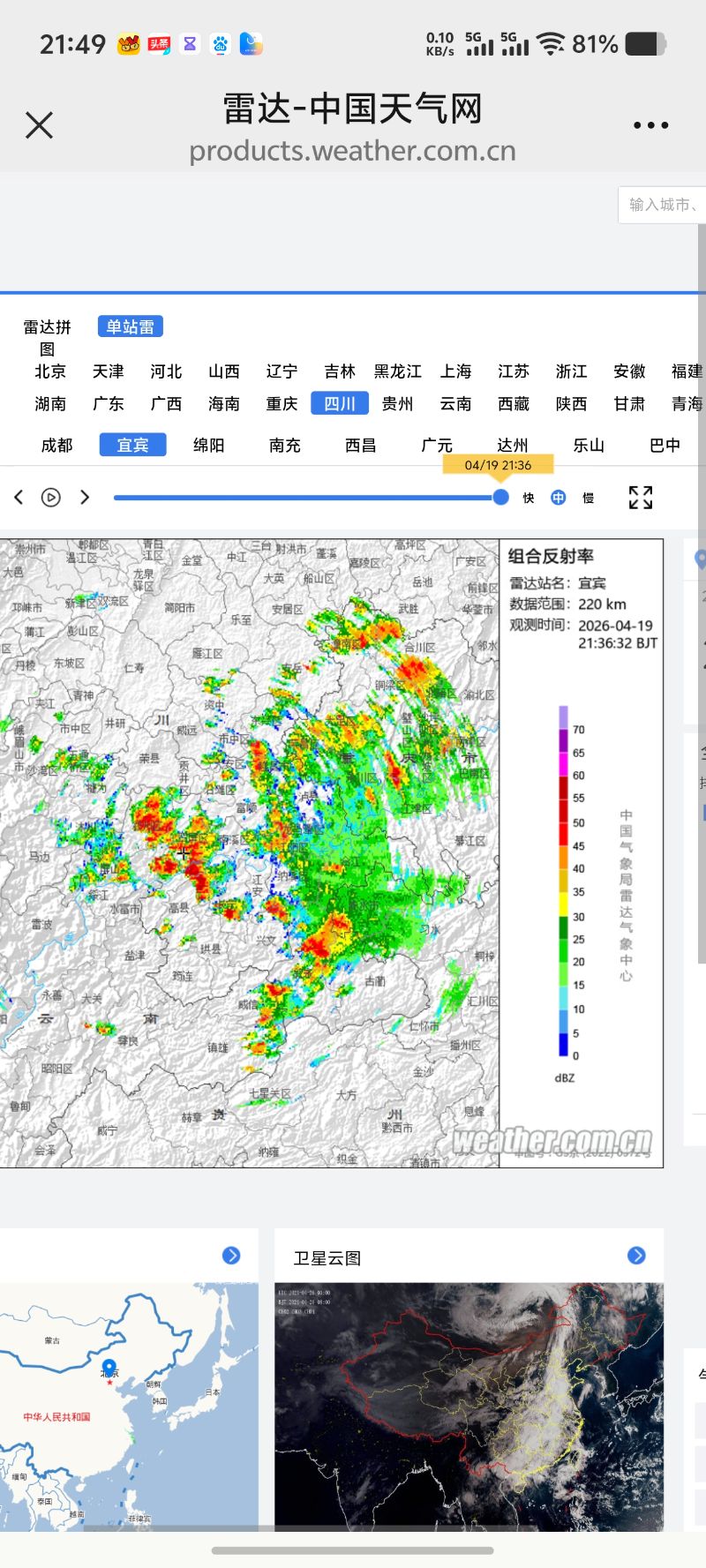Choose the 甘肃 region
Screen dimensions: 706x1568
click(x=630, y=404)
